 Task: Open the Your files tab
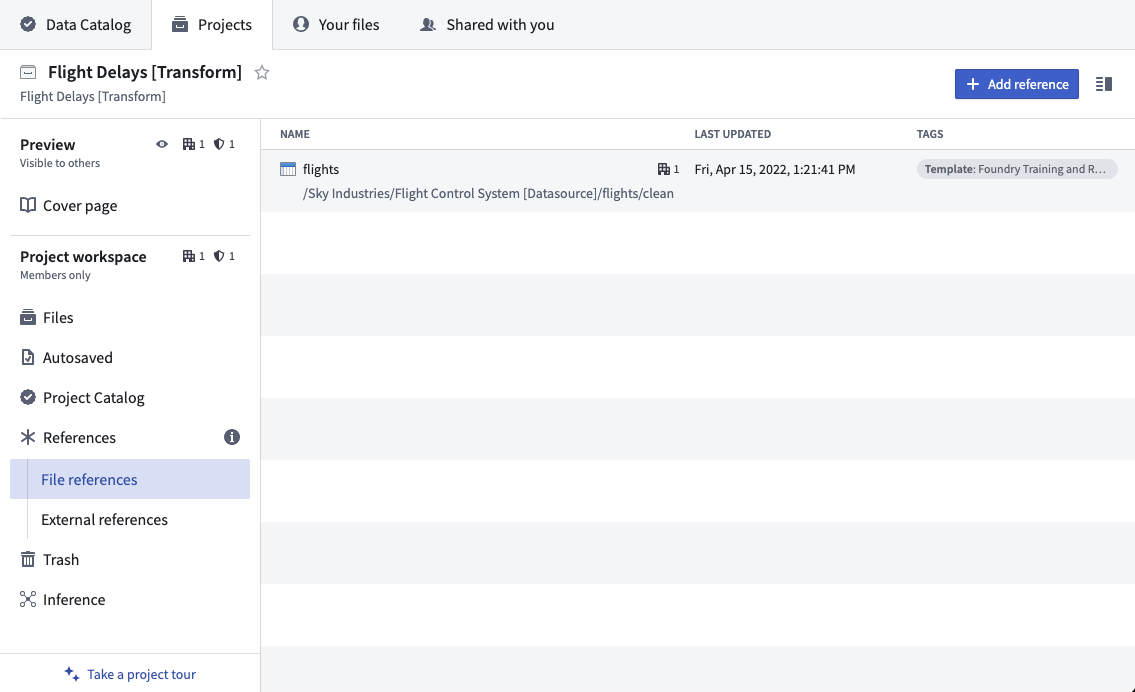point(336,25)
